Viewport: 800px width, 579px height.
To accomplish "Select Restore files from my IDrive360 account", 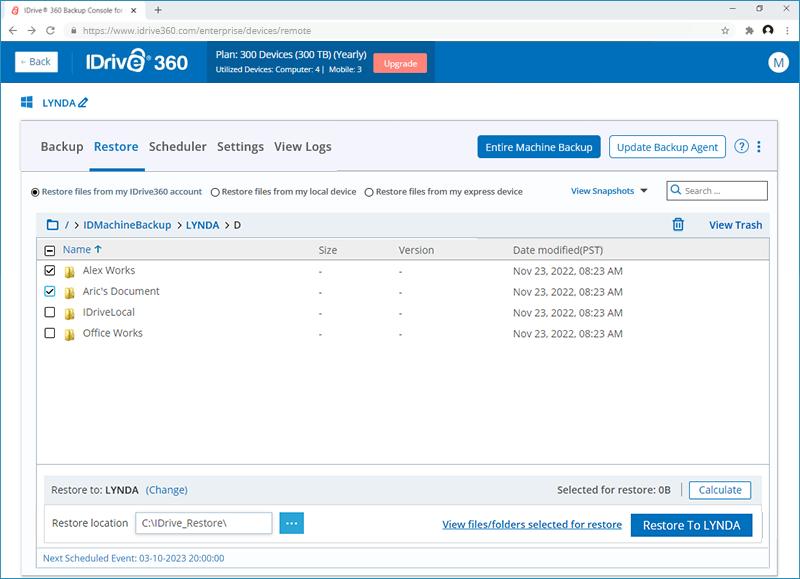I will pos(35,192).
